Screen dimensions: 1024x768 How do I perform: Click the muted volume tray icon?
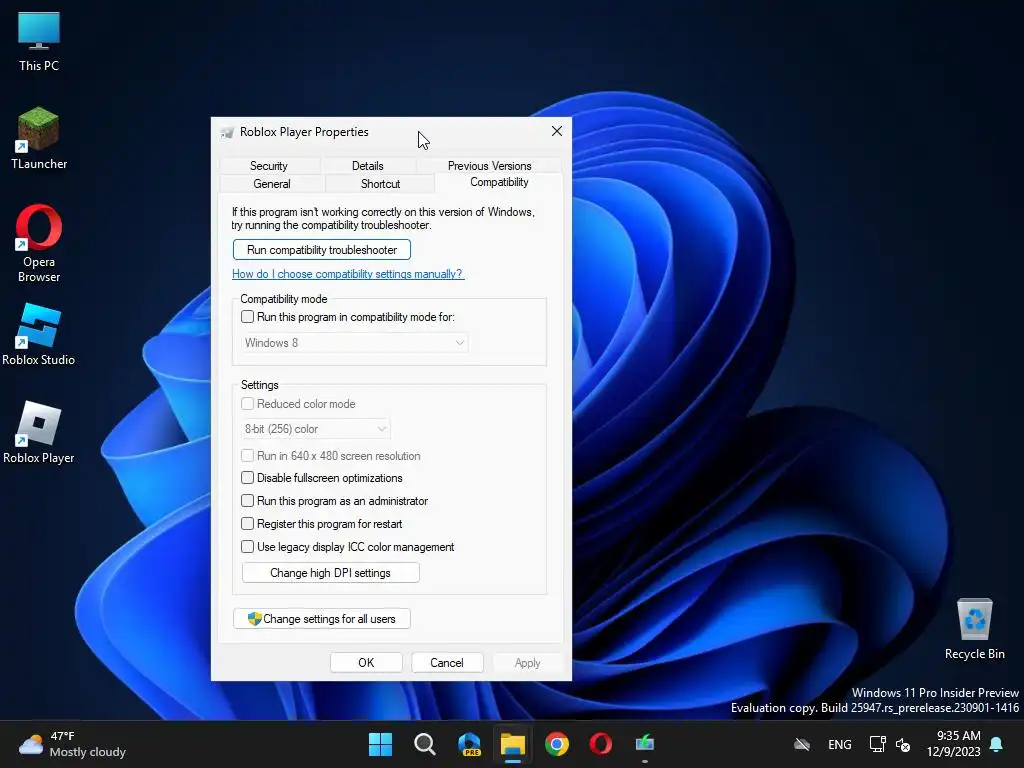point(903,744)
